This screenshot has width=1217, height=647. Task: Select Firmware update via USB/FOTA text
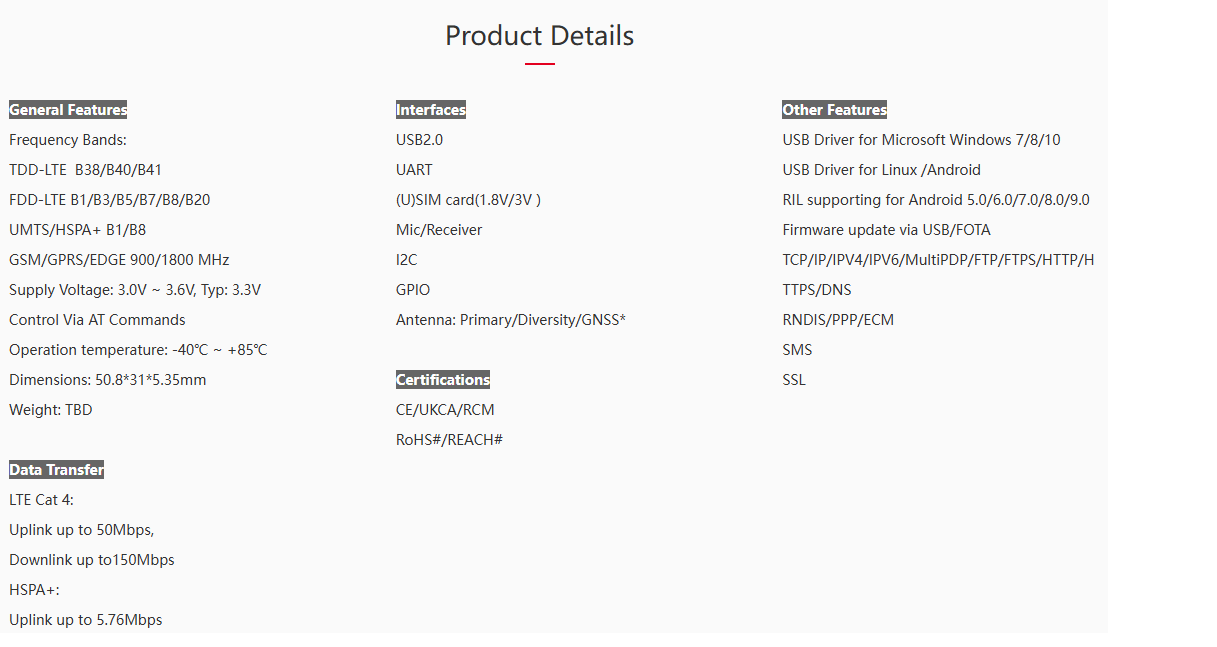point(886,230)
